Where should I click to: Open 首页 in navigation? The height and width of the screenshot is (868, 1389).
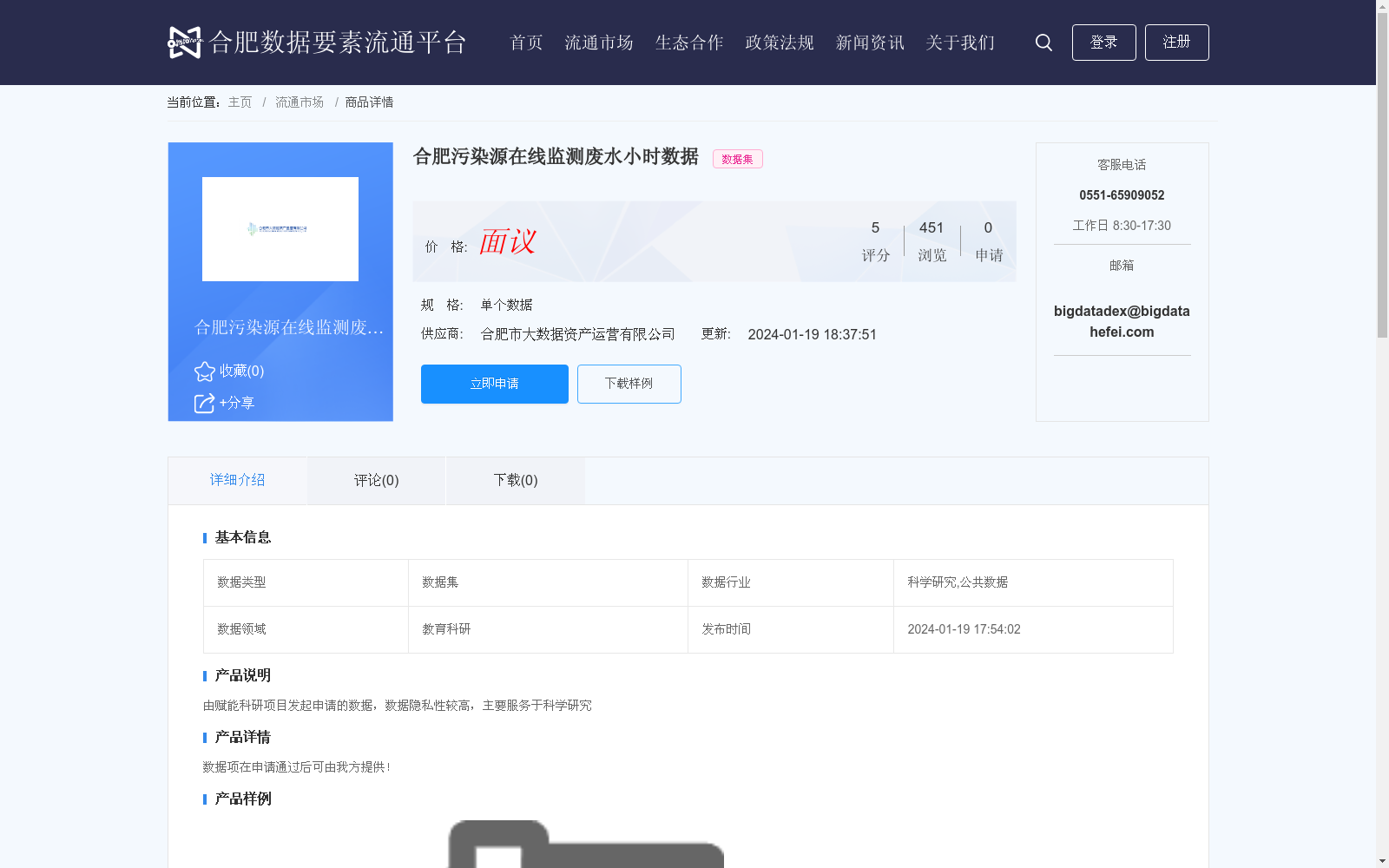point(526,43)
